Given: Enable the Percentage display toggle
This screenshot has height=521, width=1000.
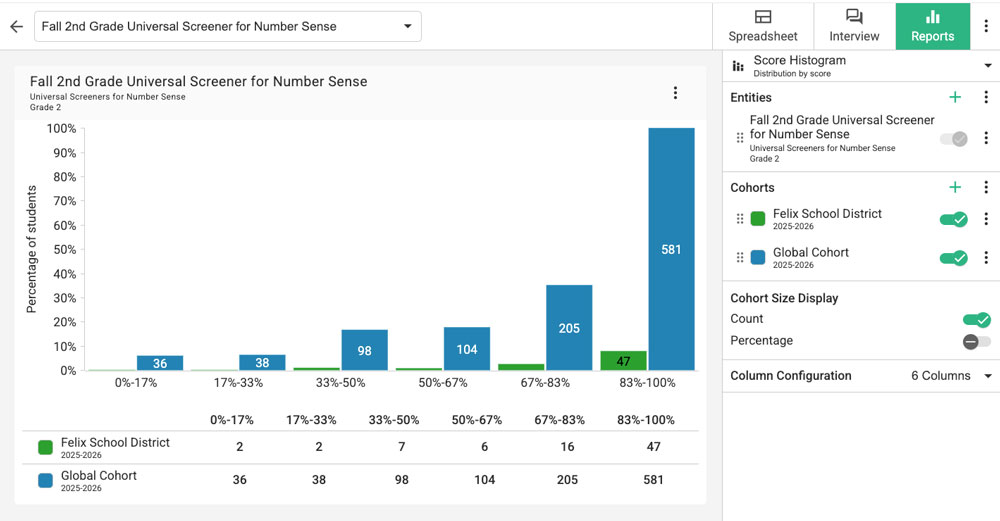Looking at the screenshot, I should [976, 341].
